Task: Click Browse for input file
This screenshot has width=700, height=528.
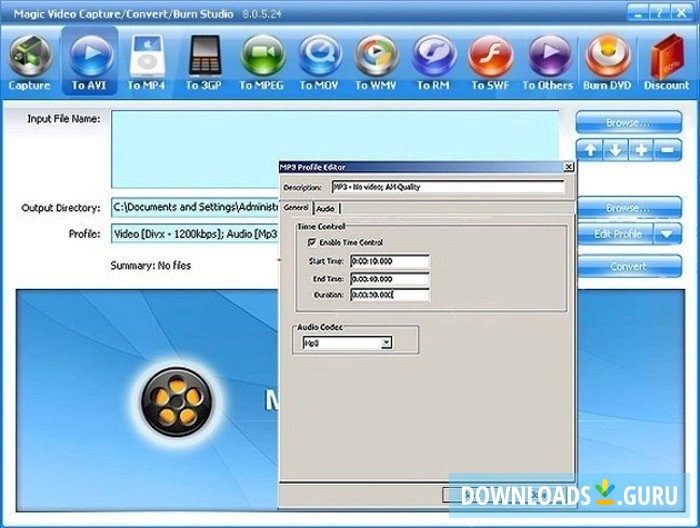Action: tap(629, 122)
